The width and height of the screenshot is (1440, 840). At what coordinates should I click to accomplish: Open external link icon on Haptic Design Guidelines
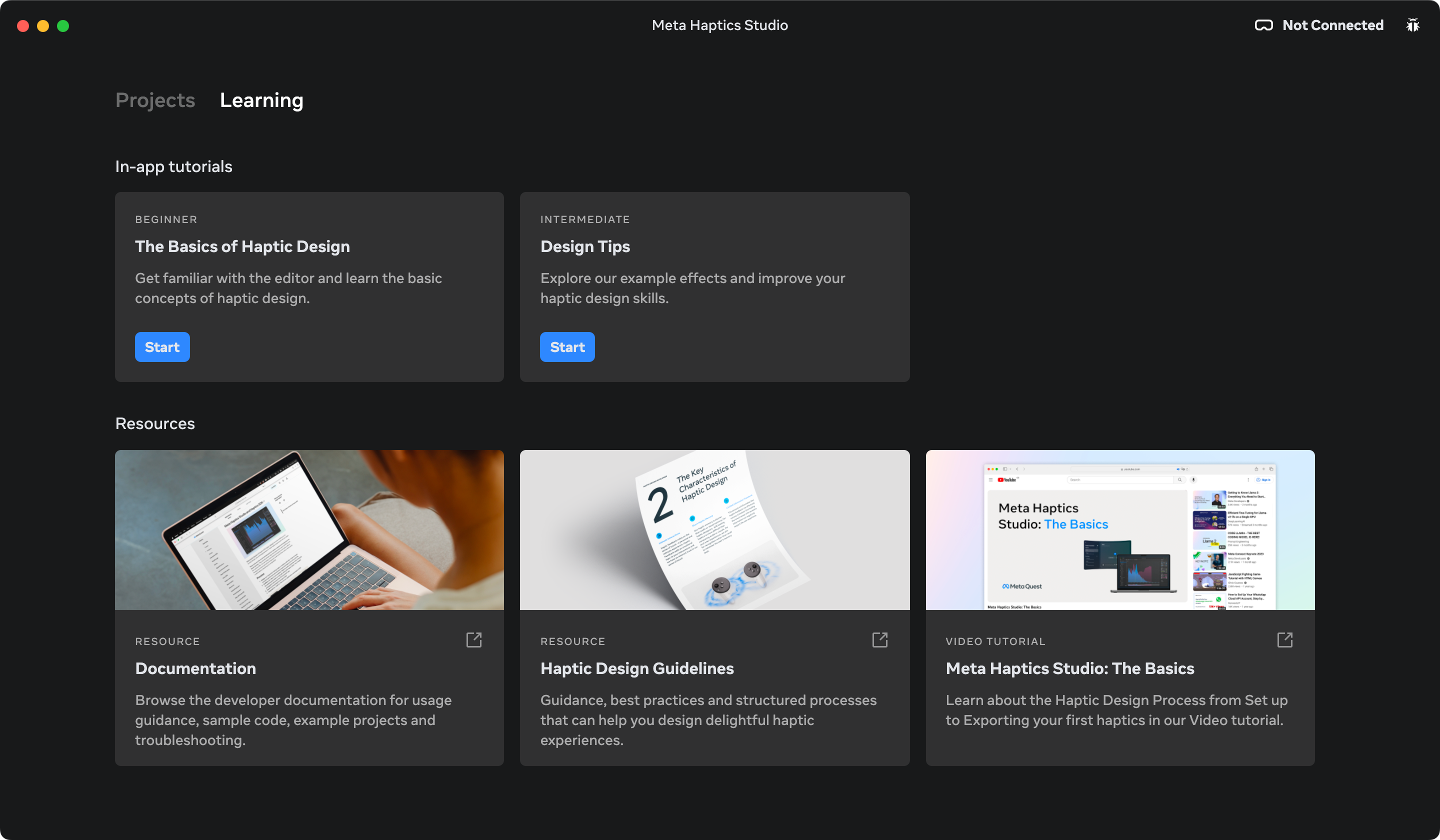coord(879,639)
